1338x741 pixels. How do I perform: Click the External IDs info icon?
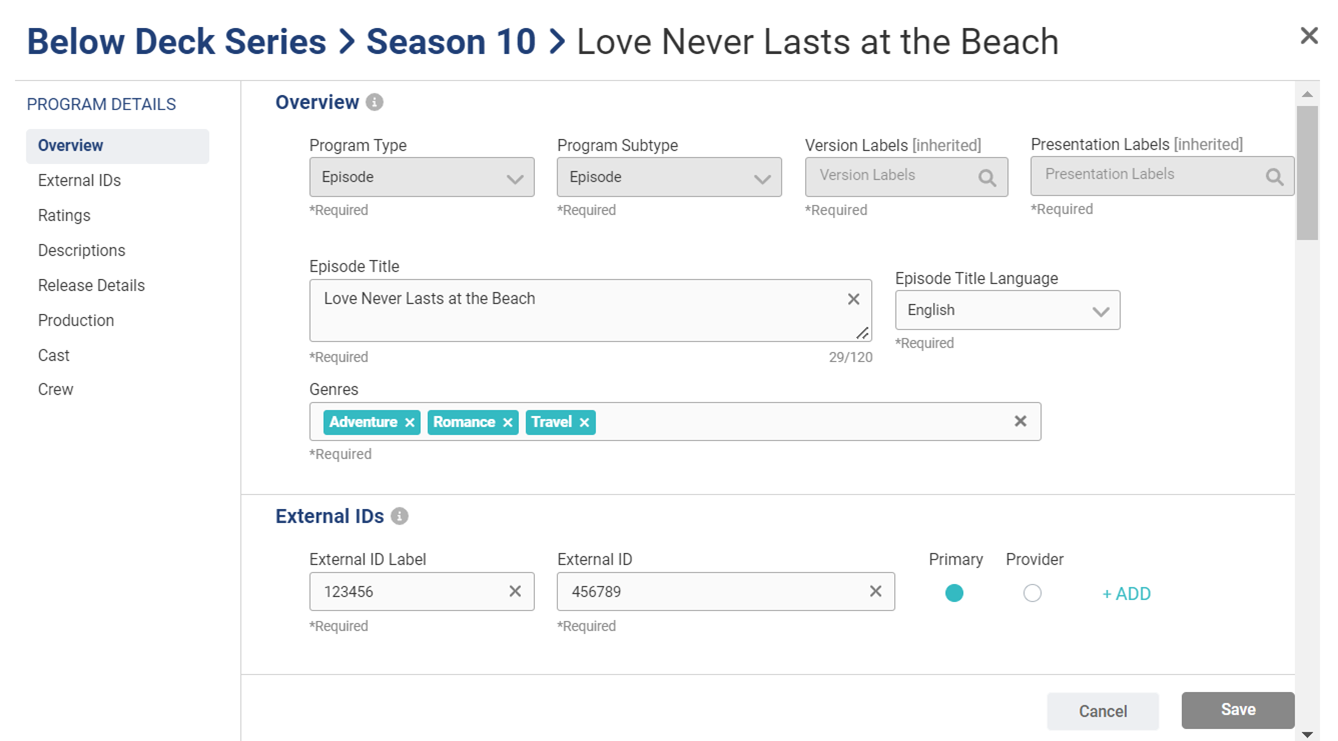(x=399, y=516)
